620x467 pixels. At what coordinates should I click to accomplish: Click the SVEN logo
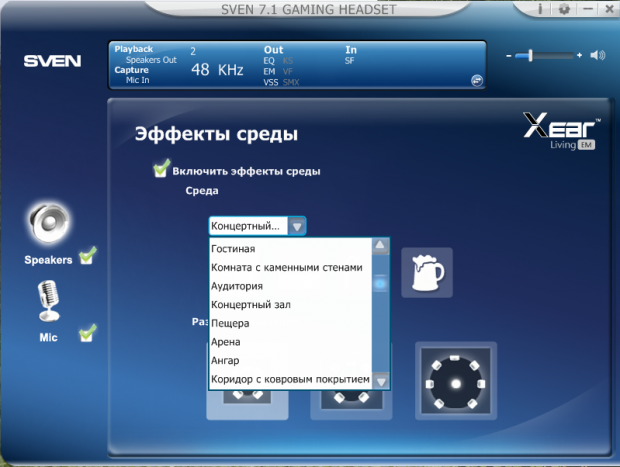tap(52, 61)
